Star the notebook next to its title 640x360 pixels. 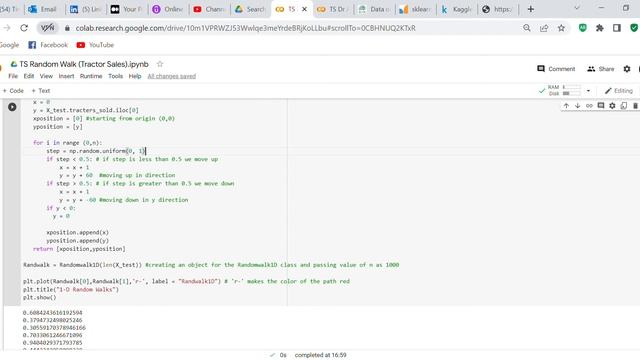[160, 64]
